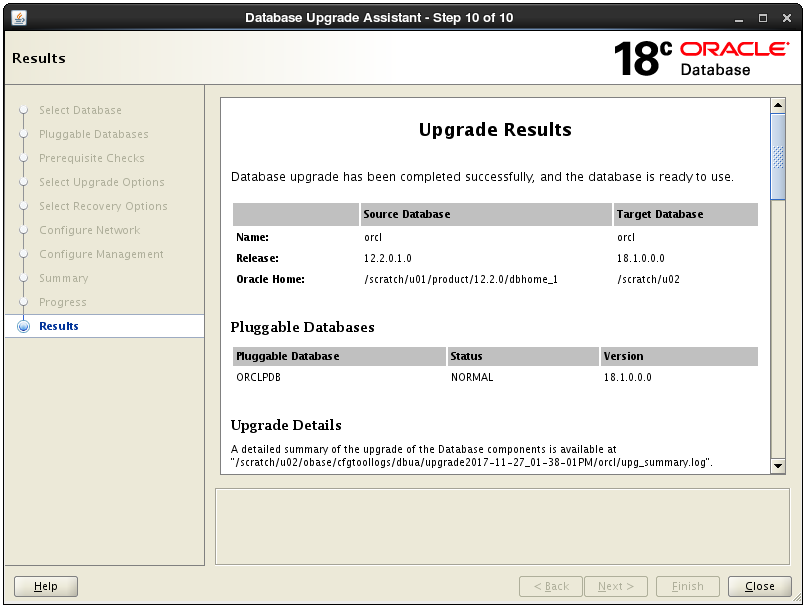Image resolution: width=805 pixels, height=608 pixels.
Task: Click the disabled Back button
Action: coord(551,586)
